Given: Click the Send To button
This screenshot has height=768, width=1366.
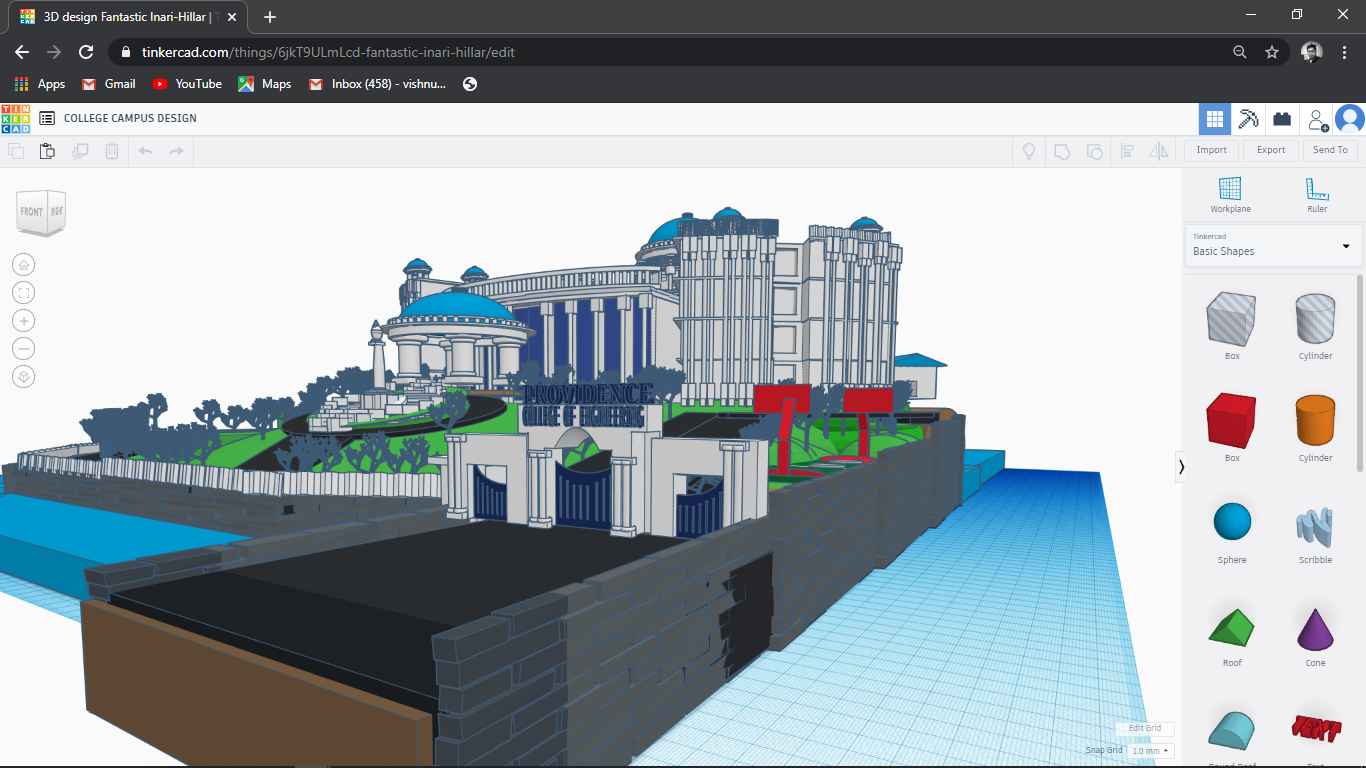Looking at the screenshot, I should click(x=1330, y=150).
